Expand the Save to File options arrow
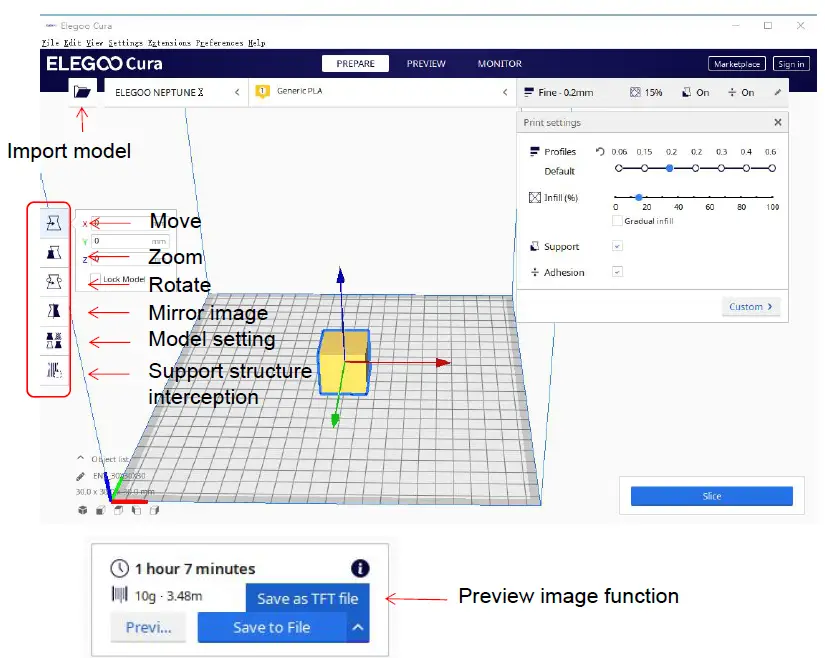This screenshot has width=825, height=658. [358, 627]
